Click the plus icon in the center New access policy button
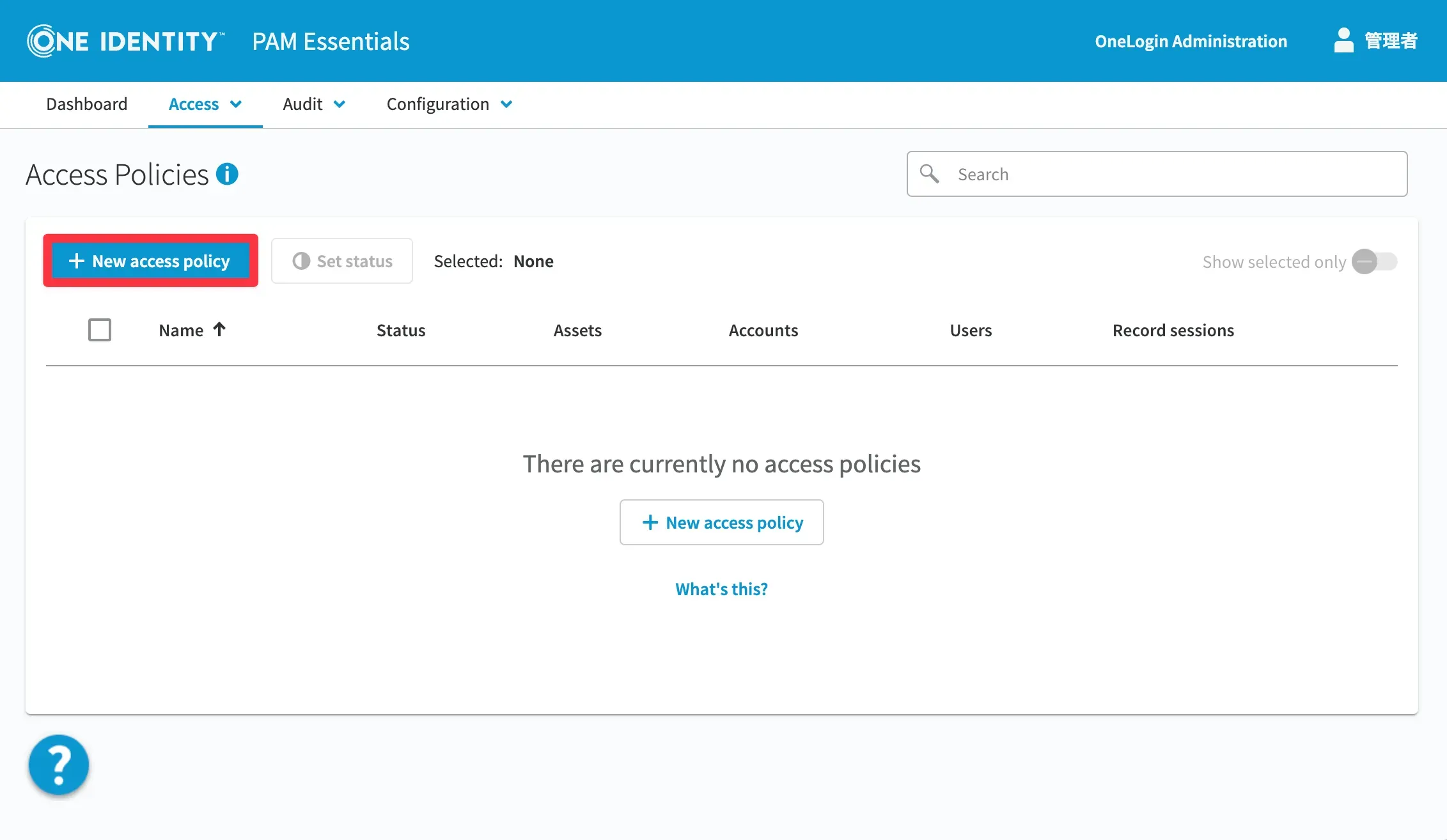Viewport: 1447px width, 840px height. pos(650,522)
